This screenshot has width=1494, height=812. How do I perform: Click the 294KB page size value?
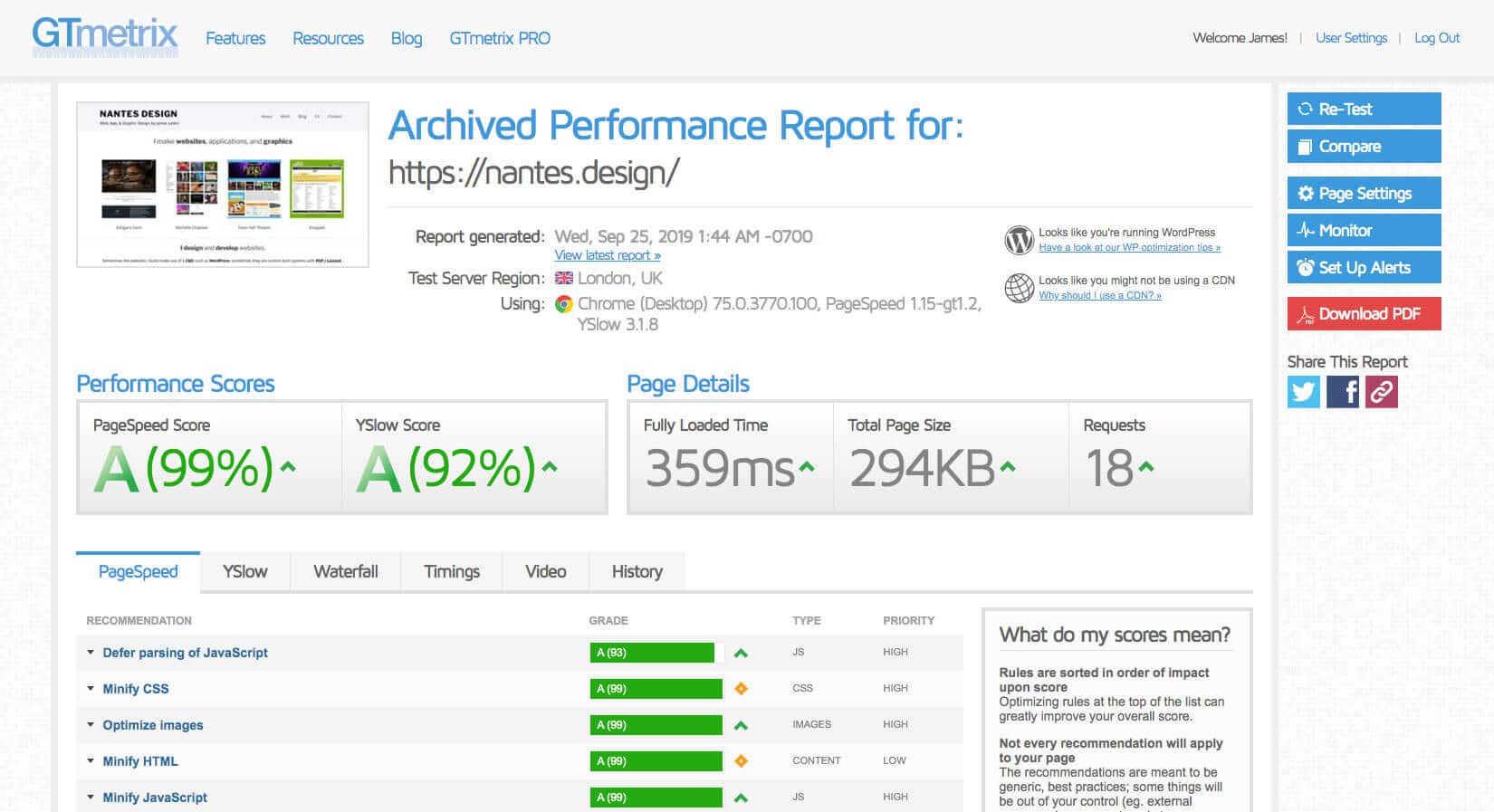923,468
